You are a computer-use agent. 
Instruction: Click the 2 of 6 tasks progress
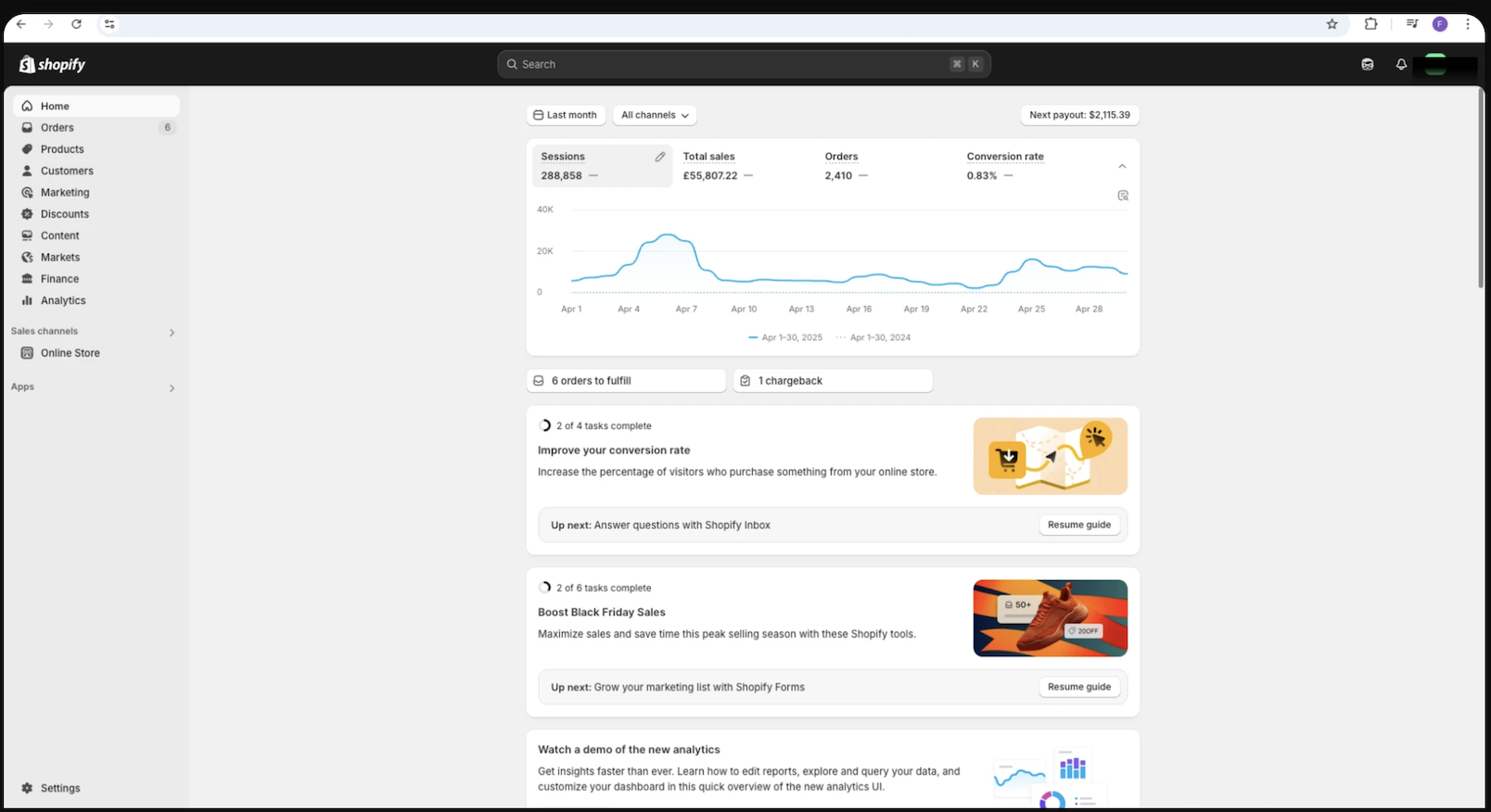[595, 589]
